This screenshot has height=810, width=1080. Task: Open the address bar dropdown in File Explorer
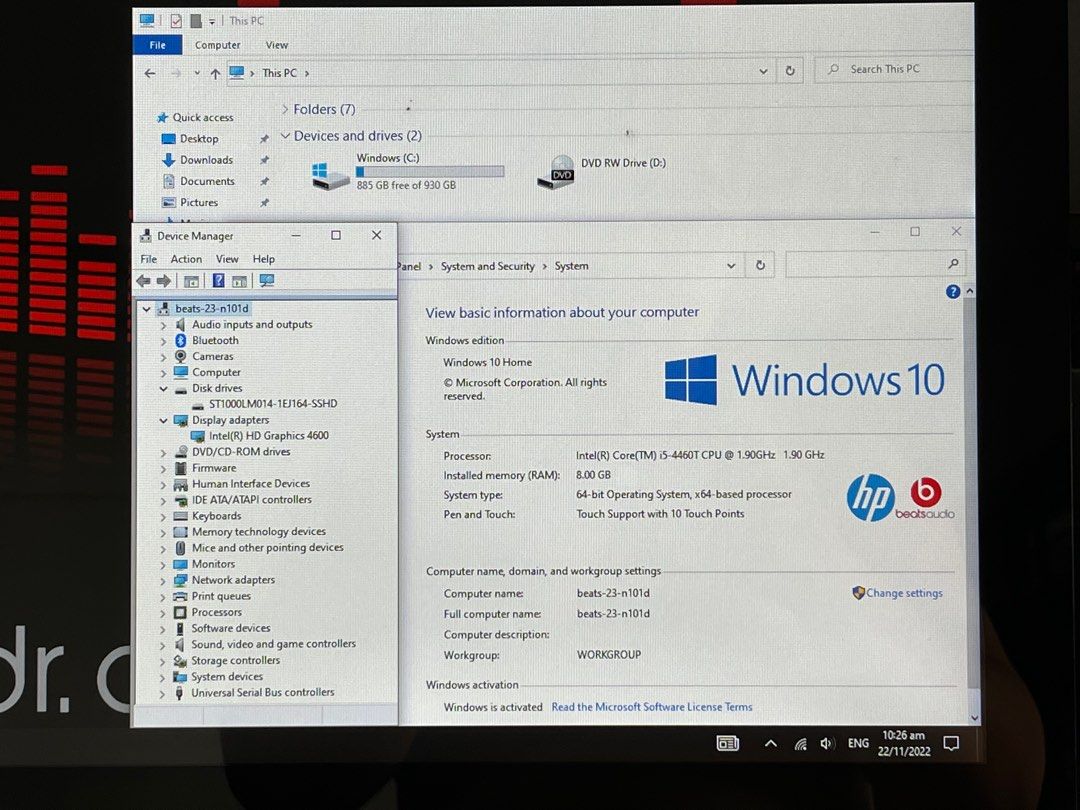[x=763, y=70]
